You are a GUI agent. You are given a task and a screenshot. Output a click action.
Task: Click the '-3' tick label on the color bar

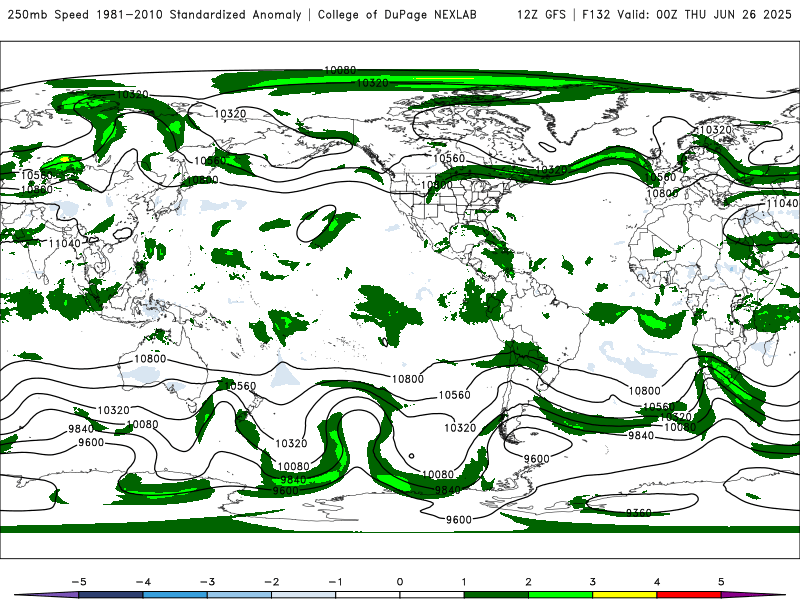coord(207,582)
